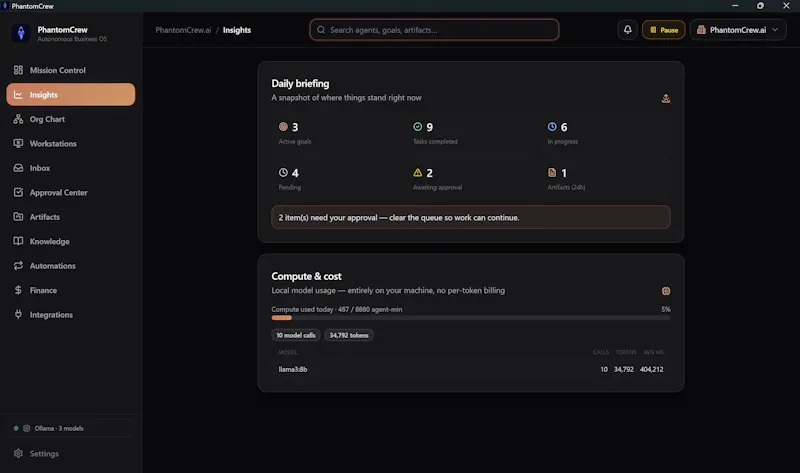Viewport: 800px width, 473px height.
Task: Click the Mission Control grid icon
Action: pyautogui.click(x=18, y=70)
